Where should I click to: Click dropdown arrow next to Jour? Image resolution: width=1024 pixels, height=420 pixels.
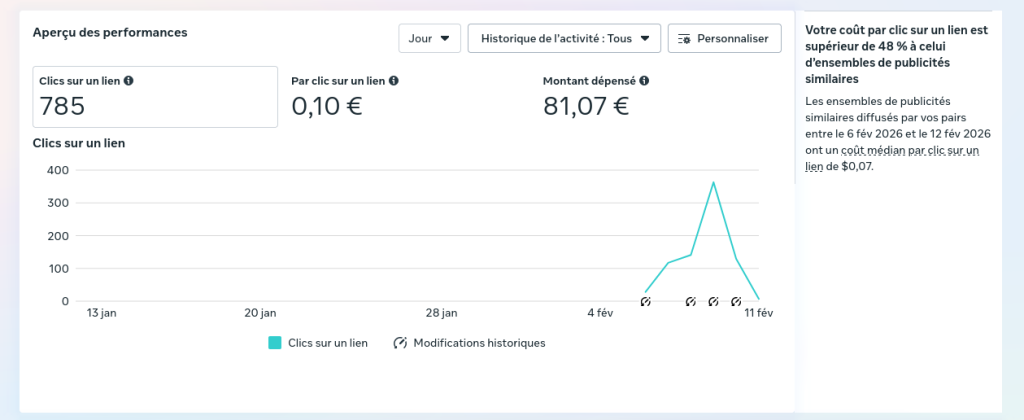pyautogui.click(x=445, y=39)
